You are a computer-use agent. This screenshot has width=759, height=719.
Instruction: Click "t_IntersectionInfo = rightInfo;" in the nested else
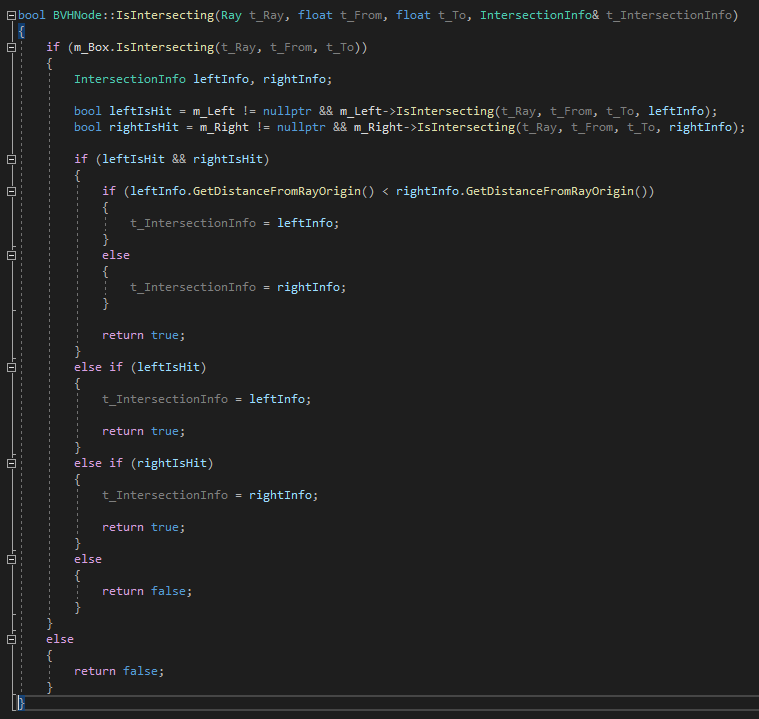point(238,287)
